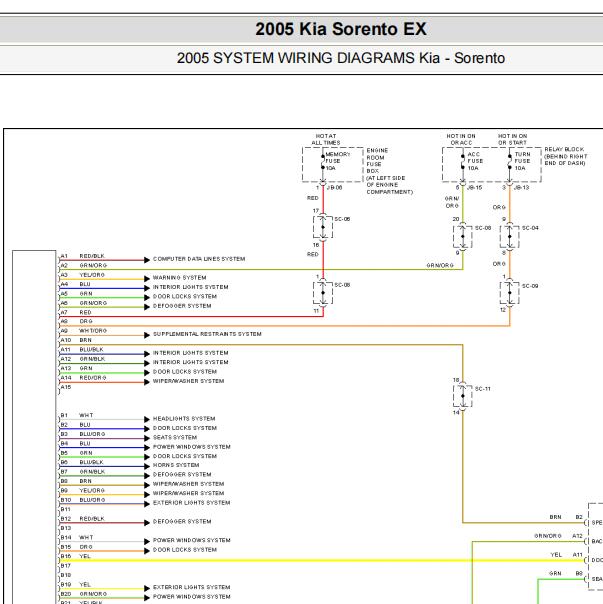Select the "TURN FUSE 10A" label
603x604 pixels.
click(x=522, y=161)
